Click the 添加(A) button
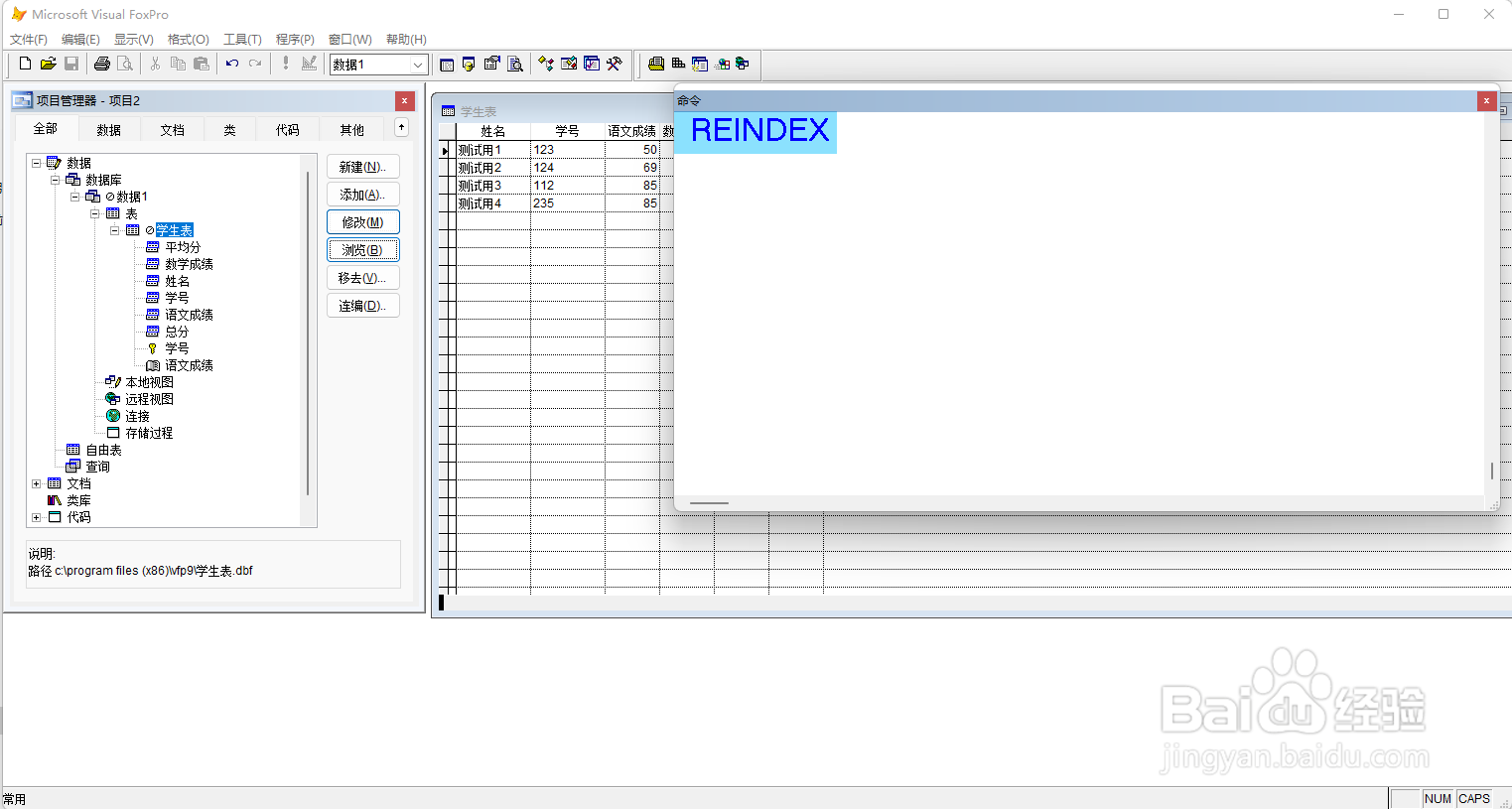This screenshot has height=809, width=1512. pyautogui.click(x=363, y=195)
